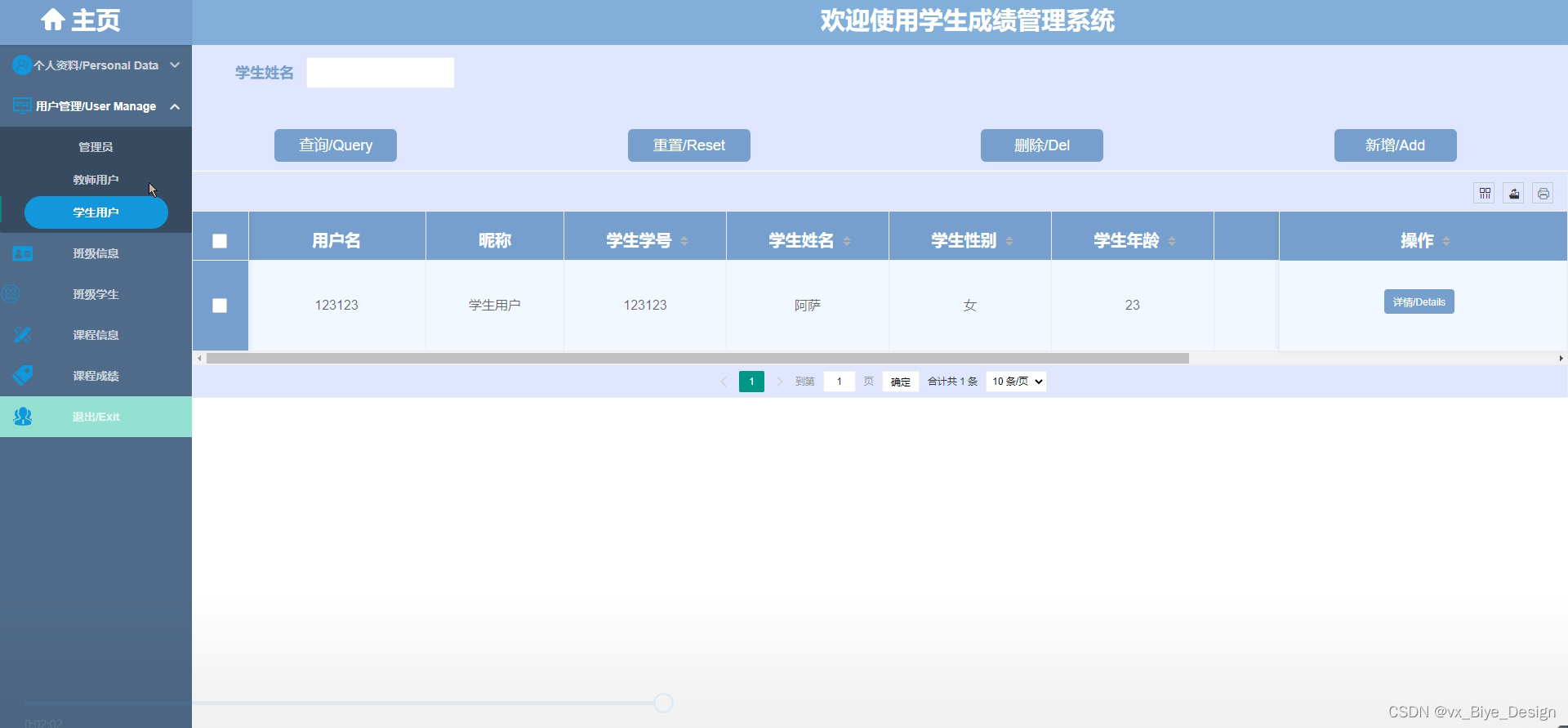
Task: Click the 确定 pagination confirm button
Action: [901, 382]
